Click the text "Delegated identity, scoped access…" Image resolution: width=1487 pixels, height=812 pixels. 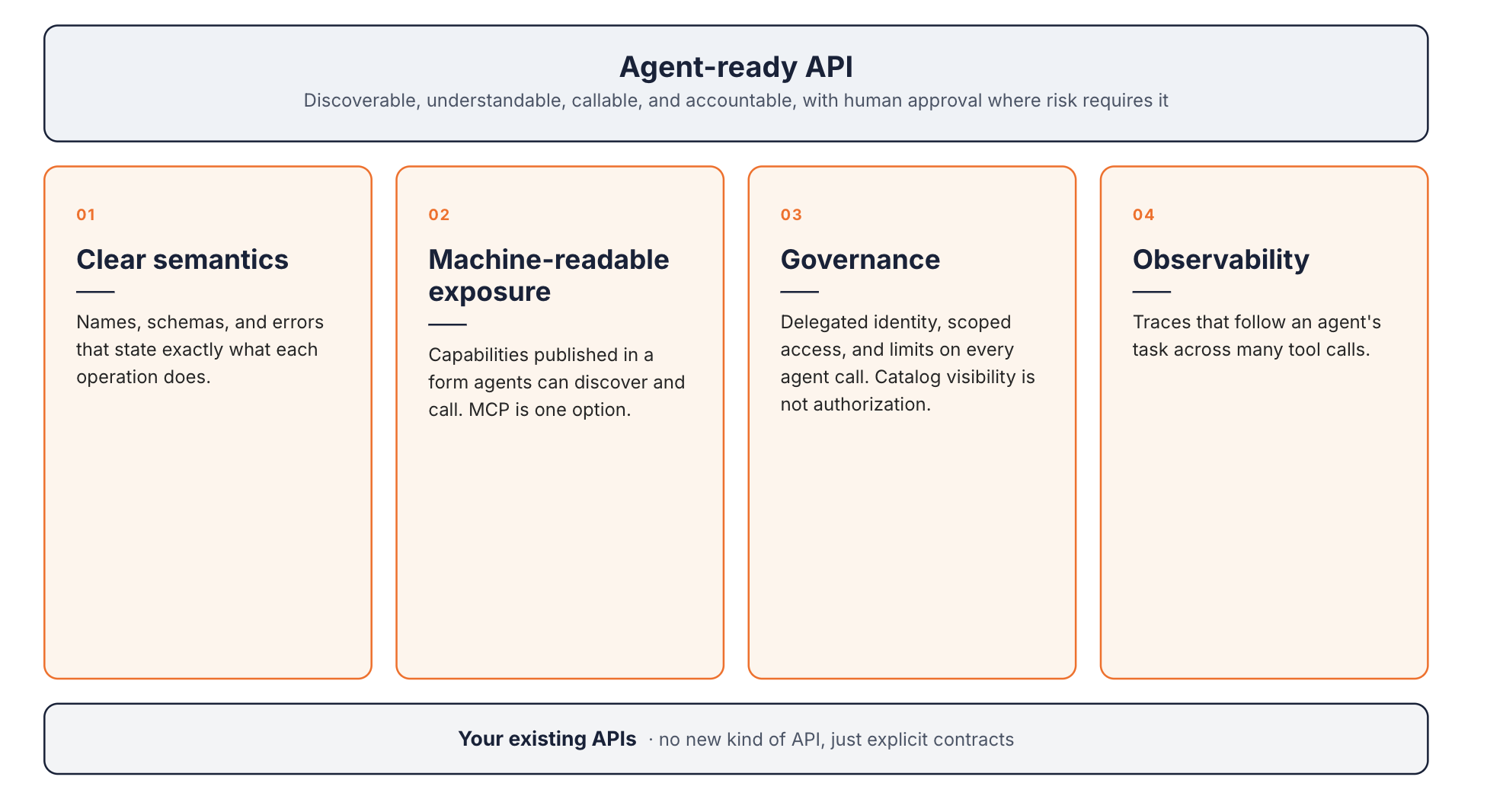click(x=907, y=363)
